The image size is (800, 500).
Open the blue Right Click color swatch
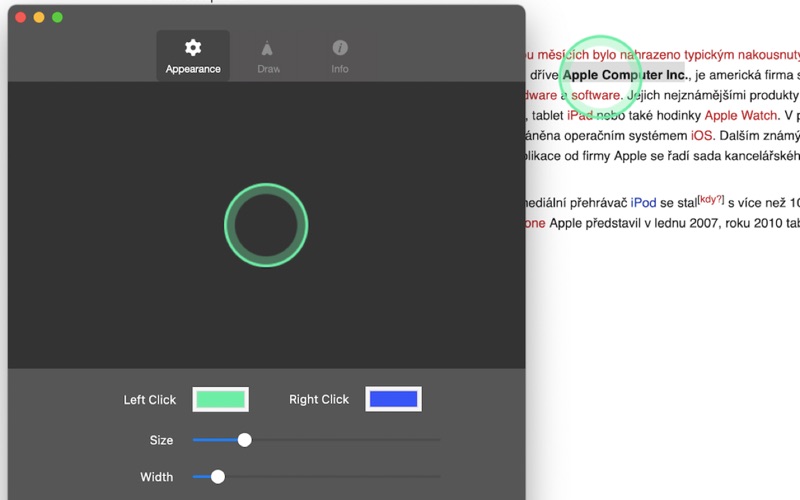393,399
